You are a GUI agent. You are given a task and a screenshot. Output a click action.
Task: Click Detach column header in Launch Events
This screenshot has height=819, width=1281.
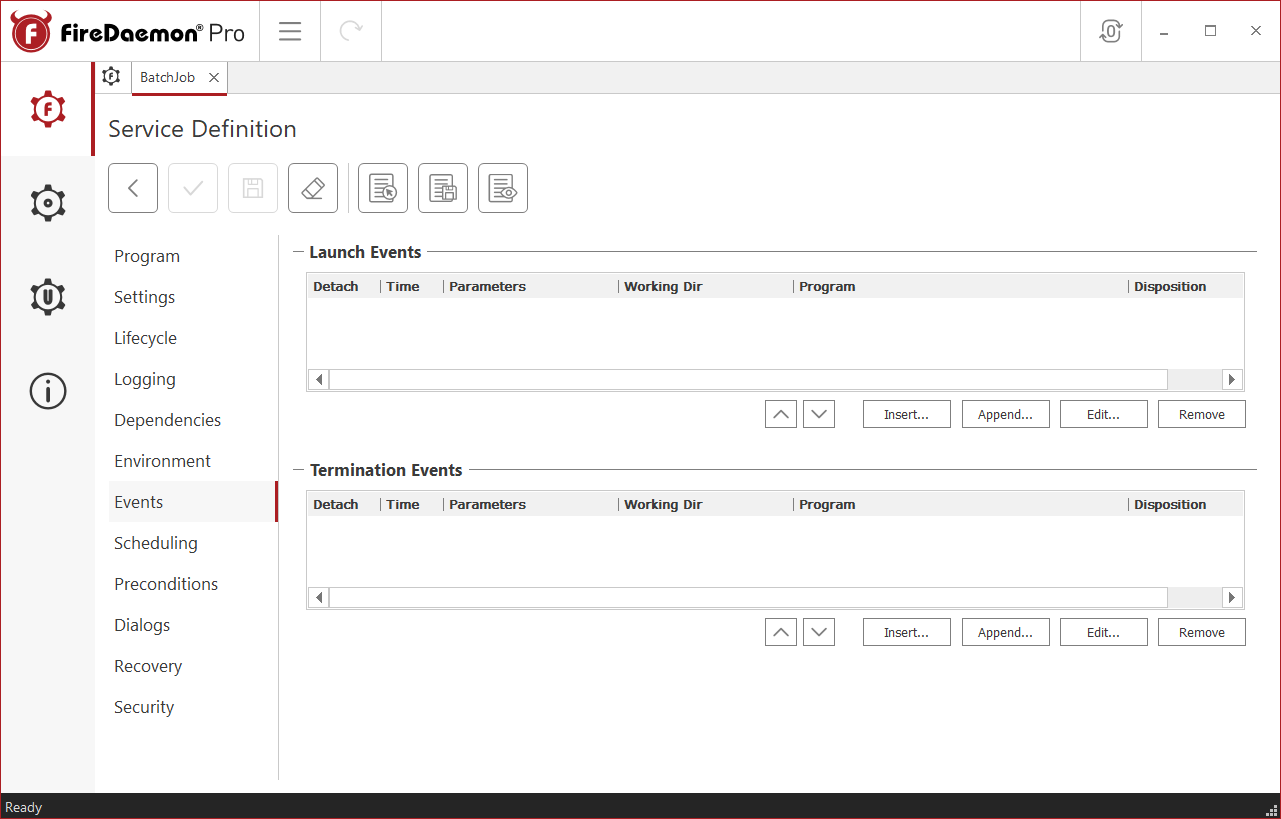[344, 287]
